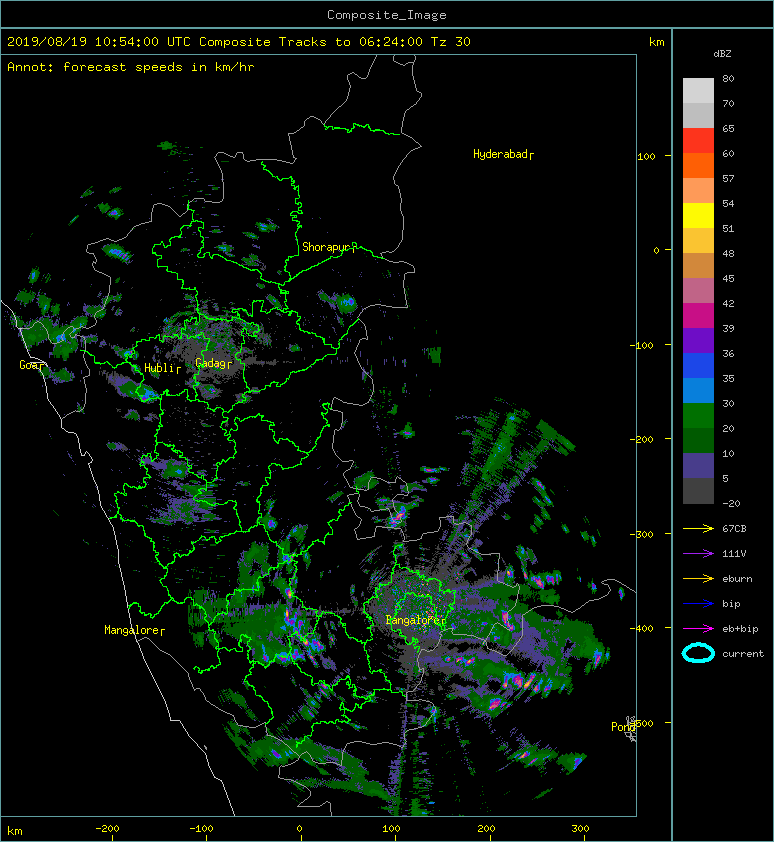Image resolution: width=774 pixels, height=842 pixels.
Task: Click the 80 value on dBZ scale
Action: 728,78
